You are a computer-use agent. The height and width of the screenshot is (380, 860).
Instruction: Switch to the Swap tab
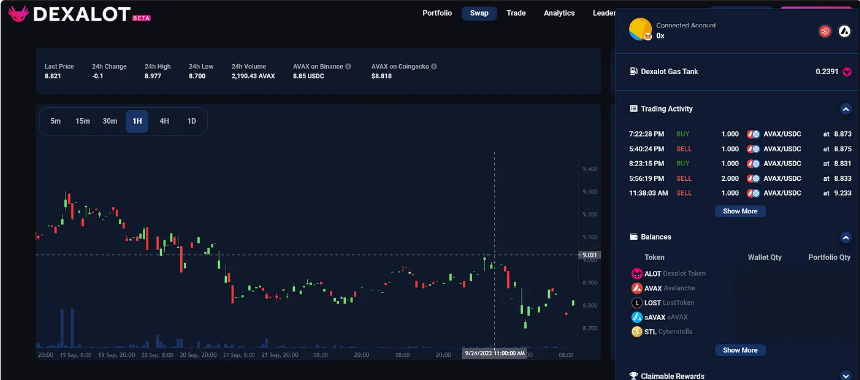tap(479, 13)
